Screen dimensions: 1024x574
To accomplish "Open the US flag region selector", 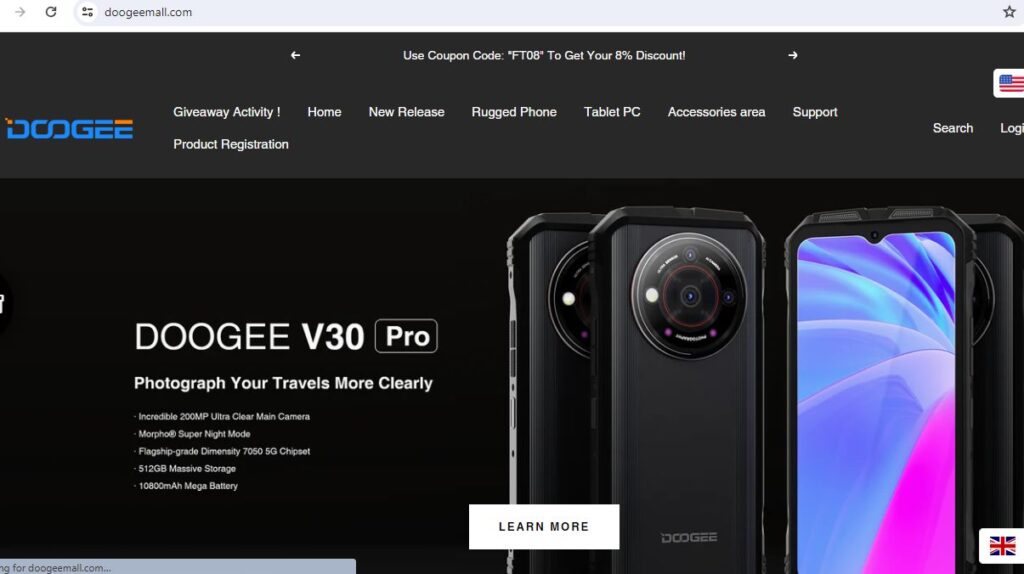I will click(x=1010, y=84).
